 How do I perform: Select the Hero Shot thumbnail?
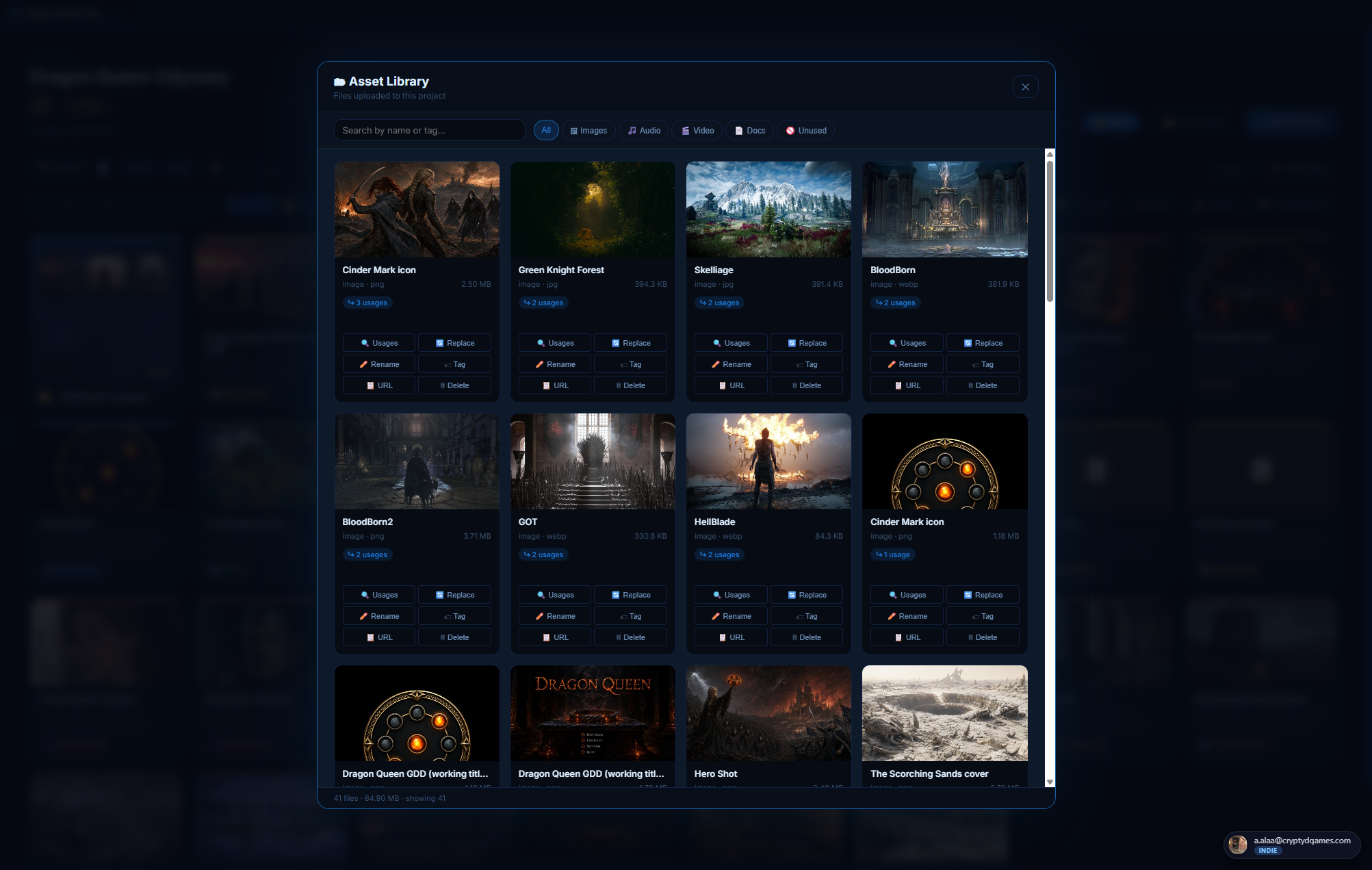coord(768,713)
